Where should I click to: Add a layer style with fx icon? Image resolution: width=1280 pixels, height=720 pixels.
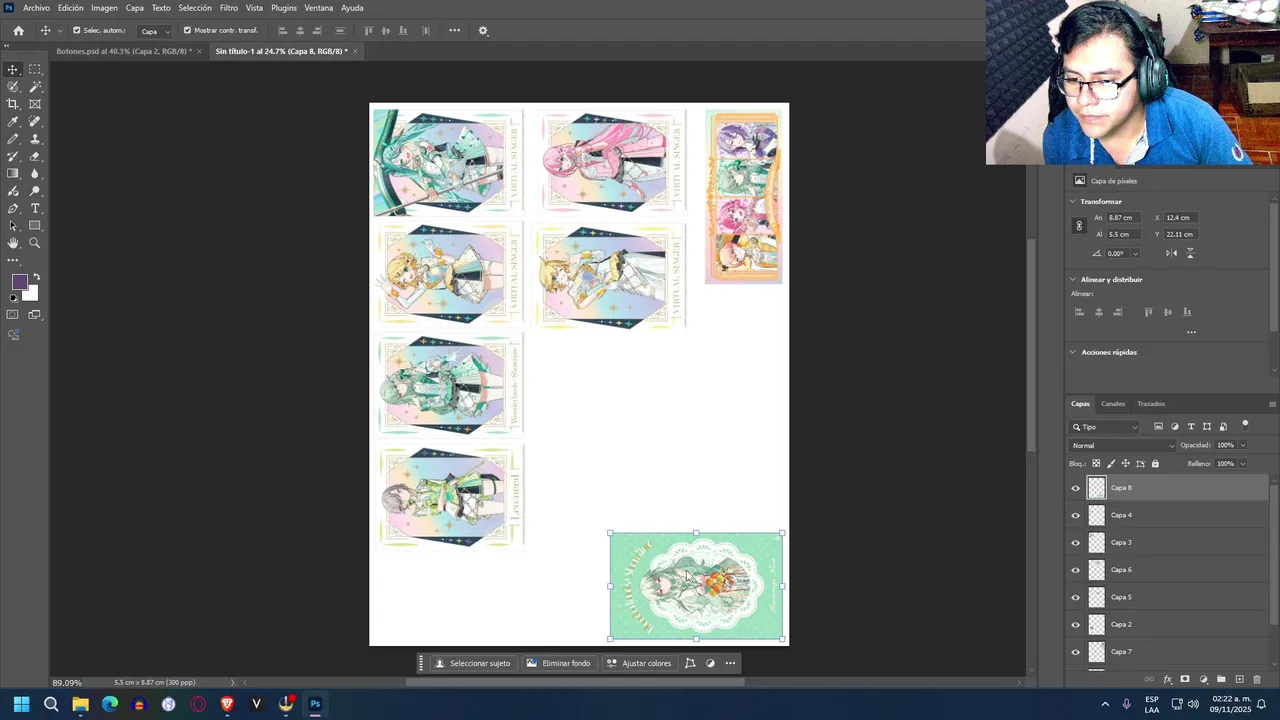coord(1167,680)
